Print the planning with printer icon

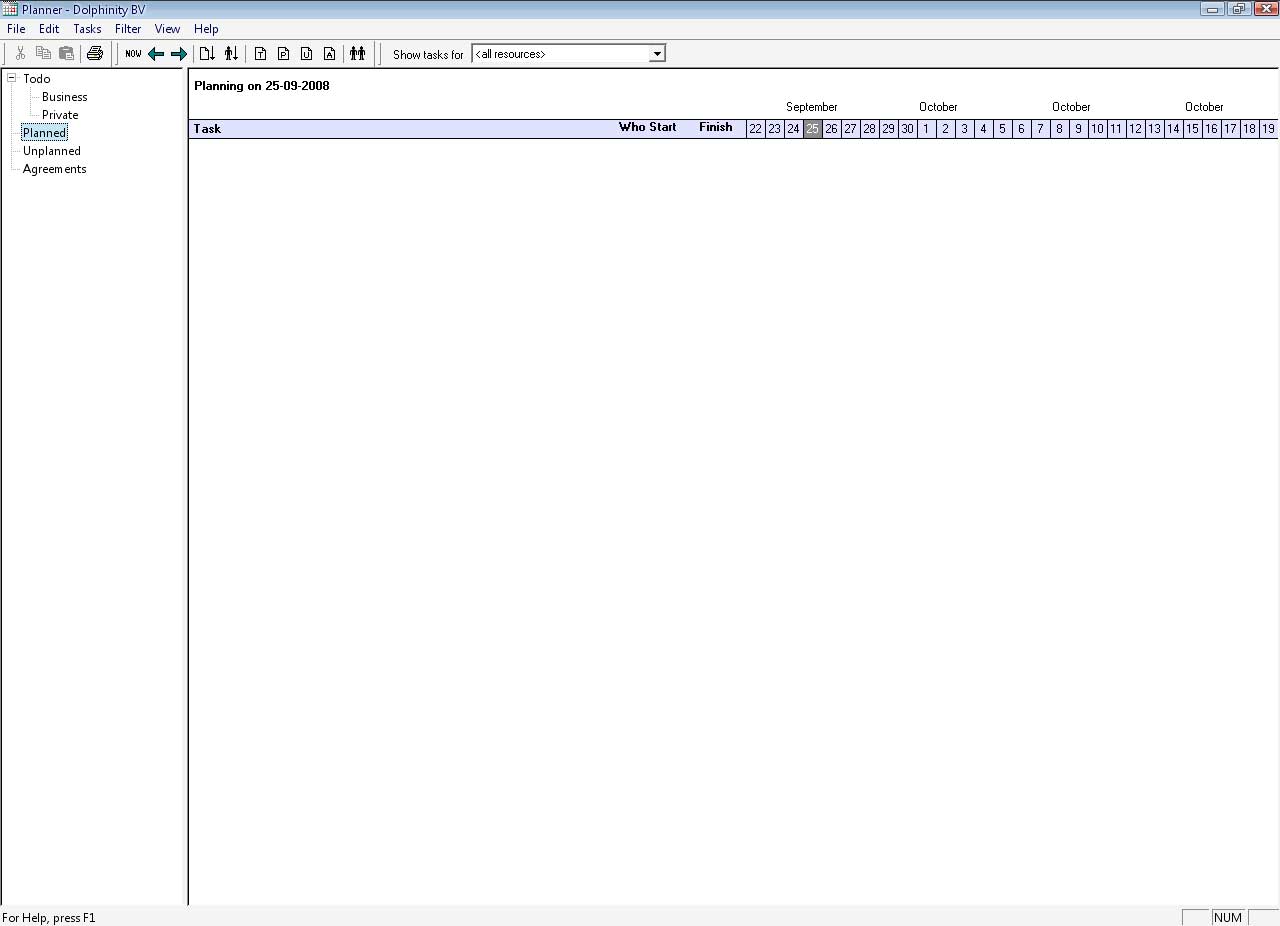(95, 54)
